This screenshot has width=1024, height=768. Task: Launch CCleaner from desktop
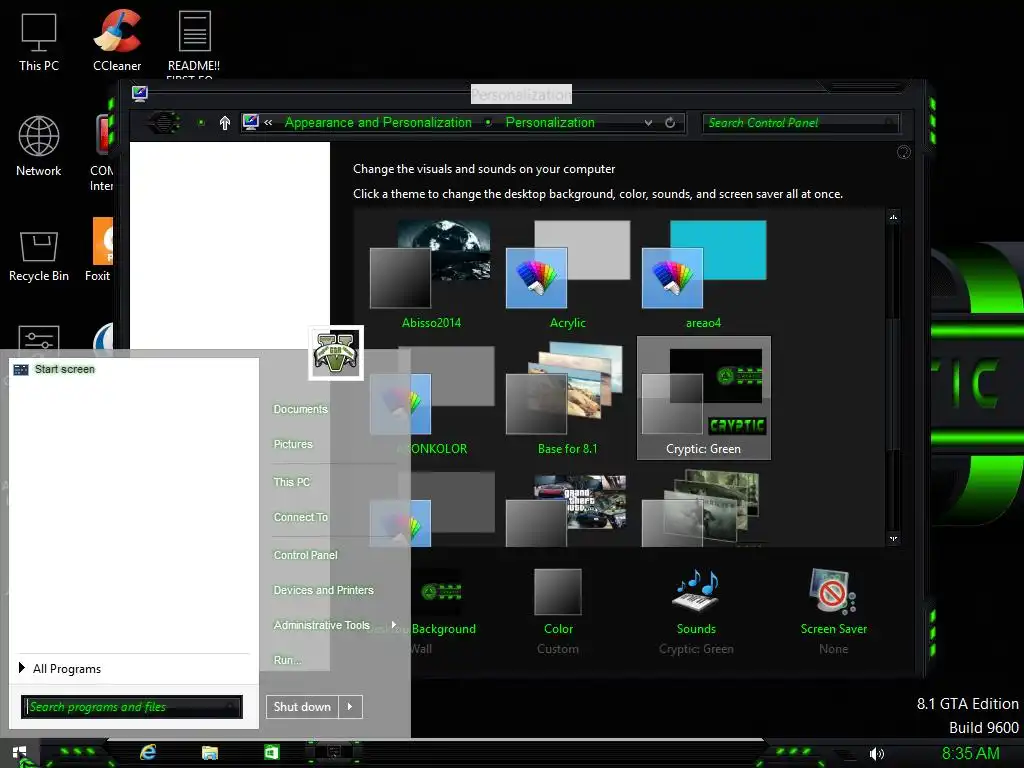[117, 40]
